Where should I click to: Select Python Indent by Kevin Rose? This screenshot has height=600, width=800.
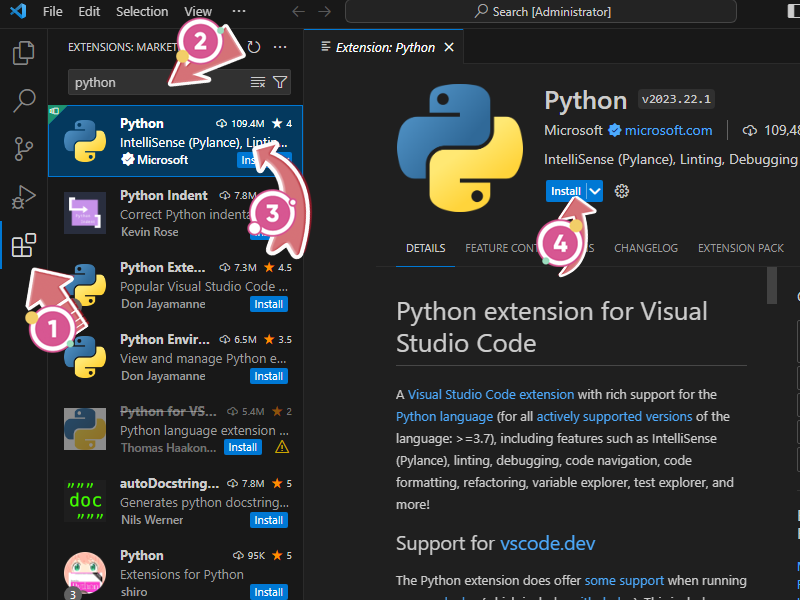click(x=176, y=213)
